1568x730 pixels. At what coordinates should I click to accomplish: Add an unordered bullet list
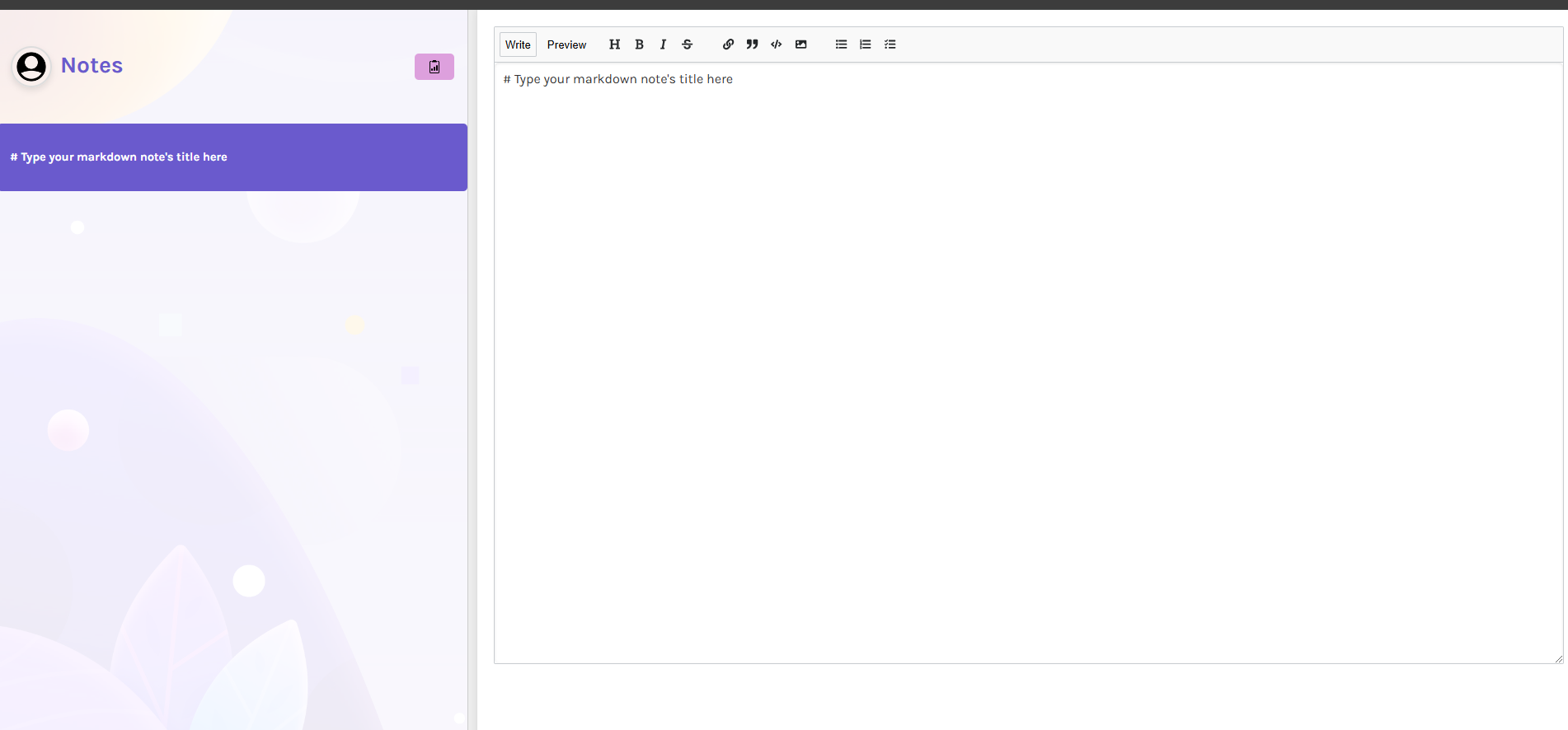point(841,44)
